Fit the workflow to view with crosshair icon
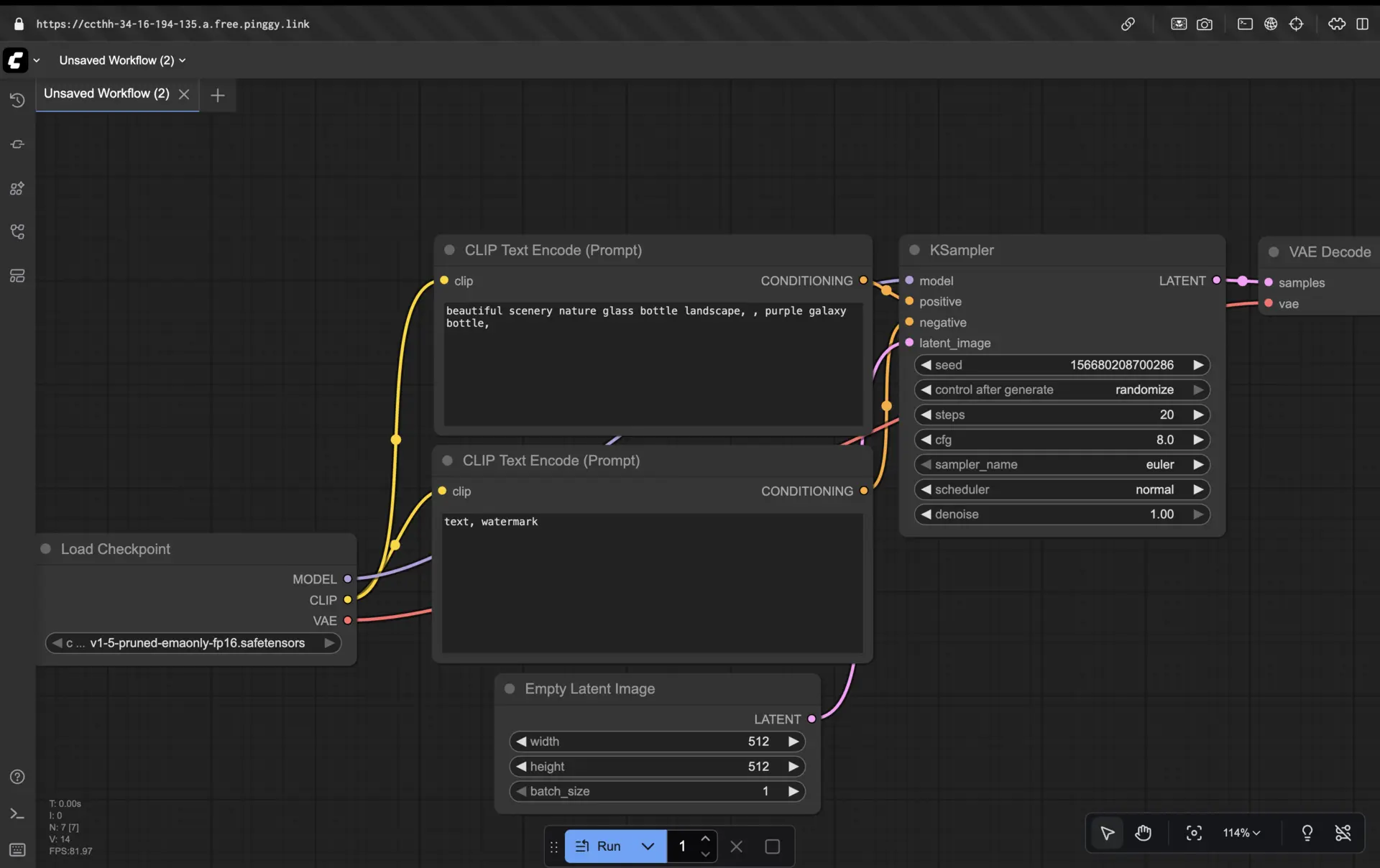Viewport: 1380px width, 868px height. click(1193, 834)
